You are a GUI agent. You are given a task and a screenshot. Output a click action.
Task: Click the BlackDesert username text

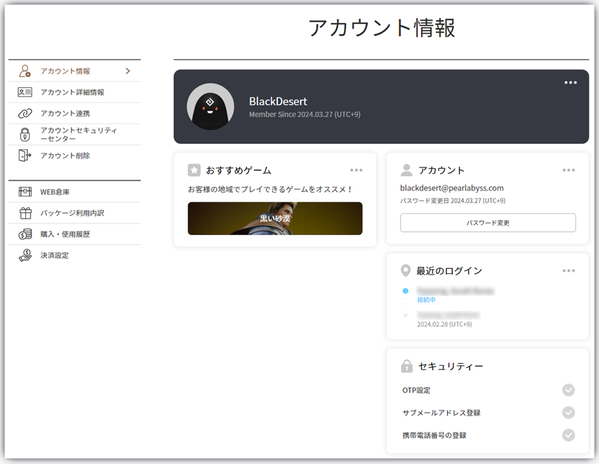(x=278, y=101)
